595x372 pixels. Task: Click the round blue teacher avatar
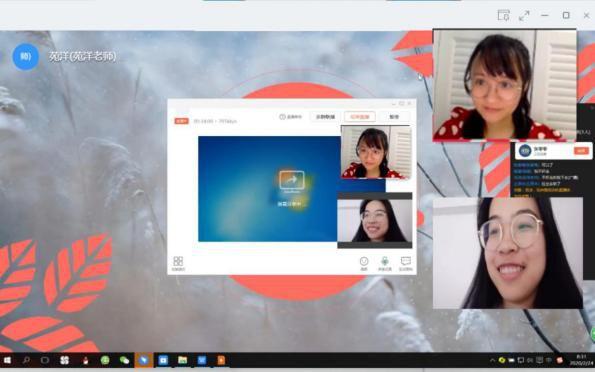pos(26,57)
